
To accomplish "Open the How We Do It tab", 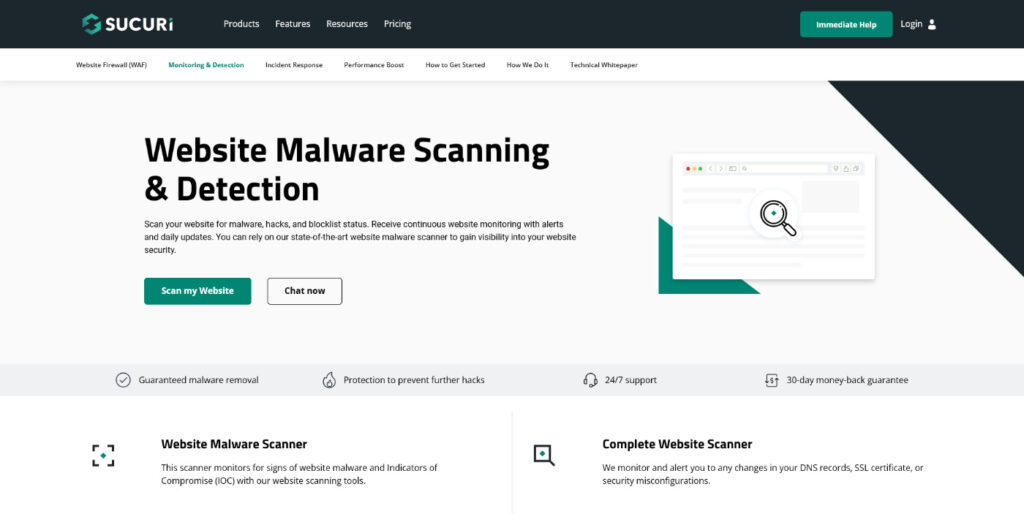I will [528, 65].
